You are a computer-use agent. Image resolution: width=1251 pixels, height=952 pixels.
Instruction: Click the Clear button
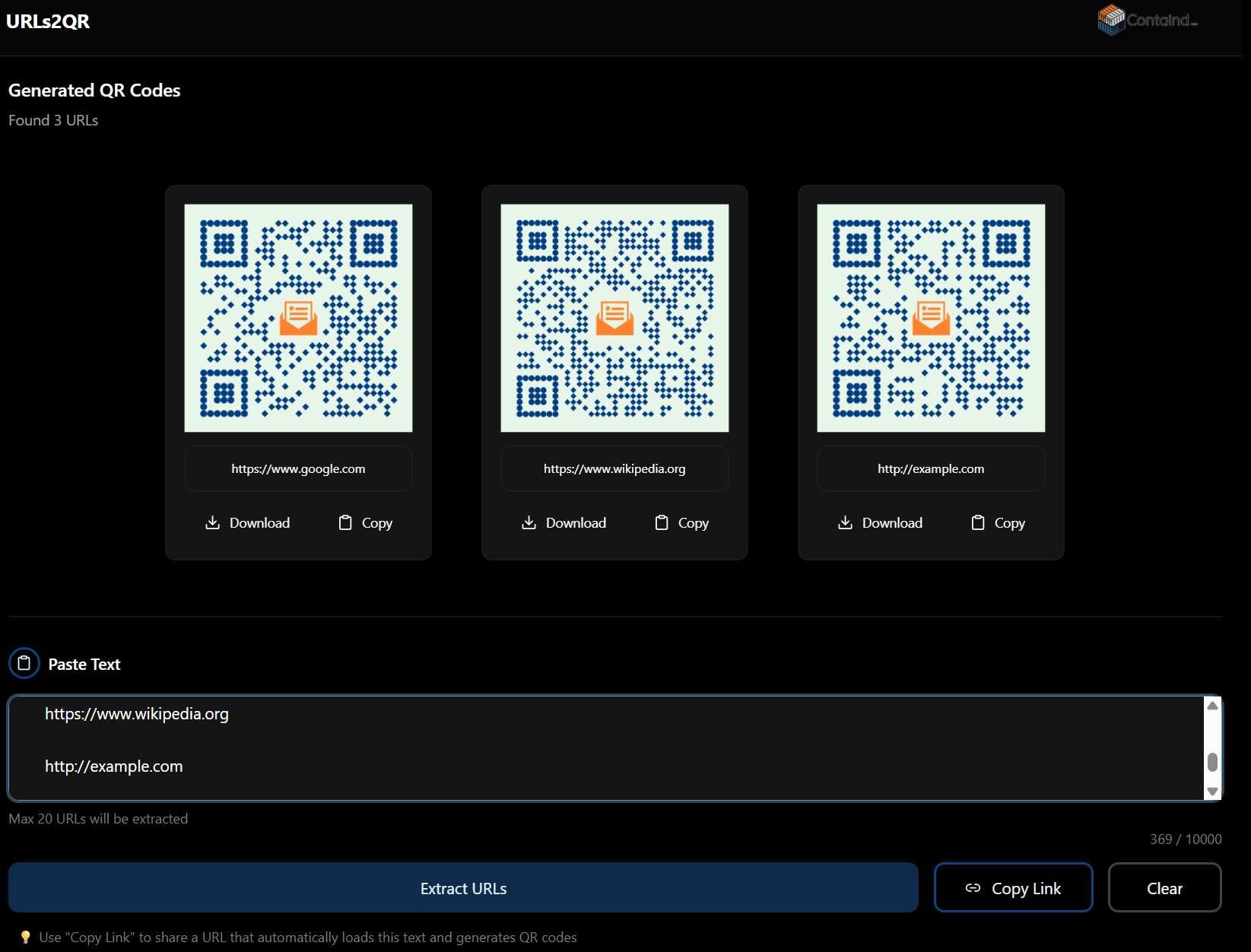(x=1164, y=887)
